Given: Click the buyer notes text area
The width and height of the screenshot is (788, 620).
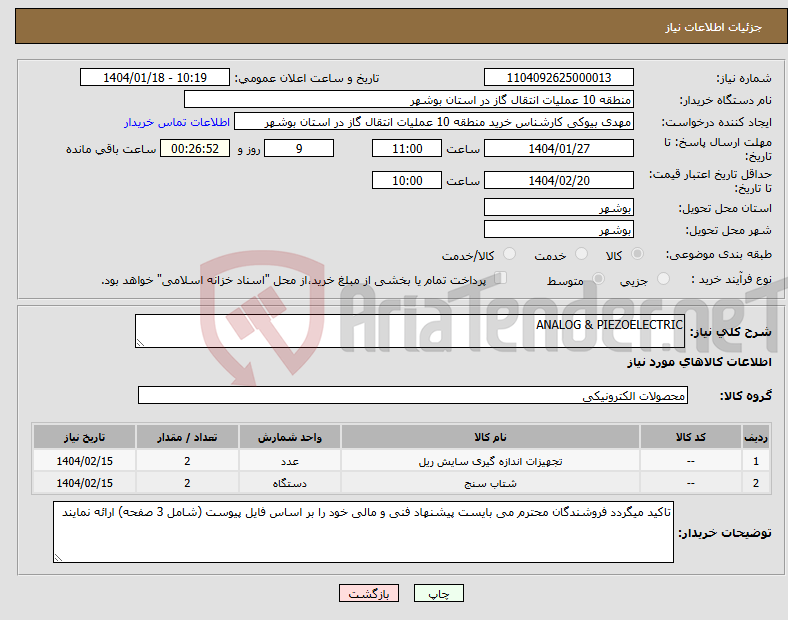Looking at the screenshot, I should click(363, 532).
